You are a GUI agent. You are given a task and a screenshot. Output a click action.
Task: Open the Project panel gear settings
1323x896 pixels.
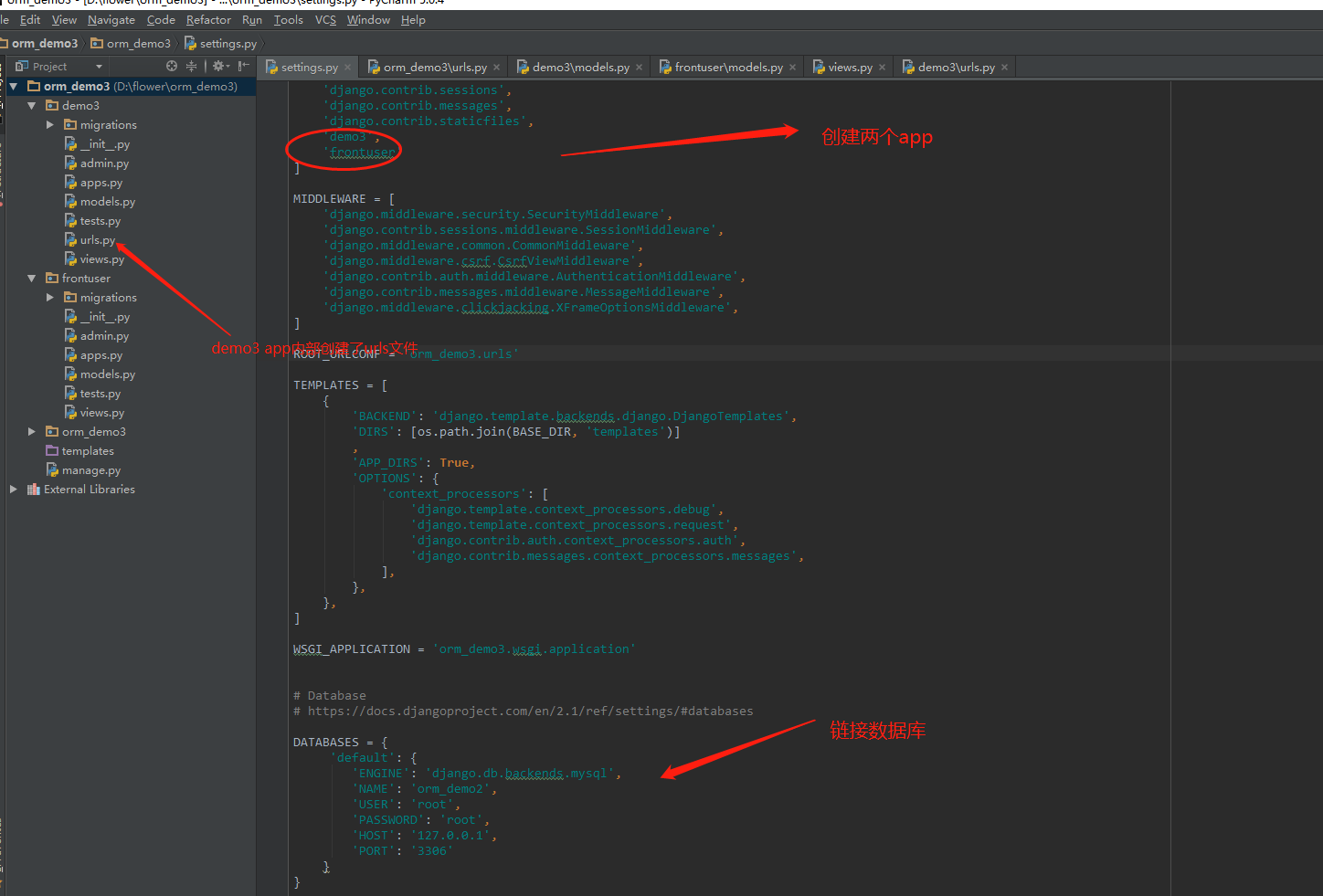point(220,66)
